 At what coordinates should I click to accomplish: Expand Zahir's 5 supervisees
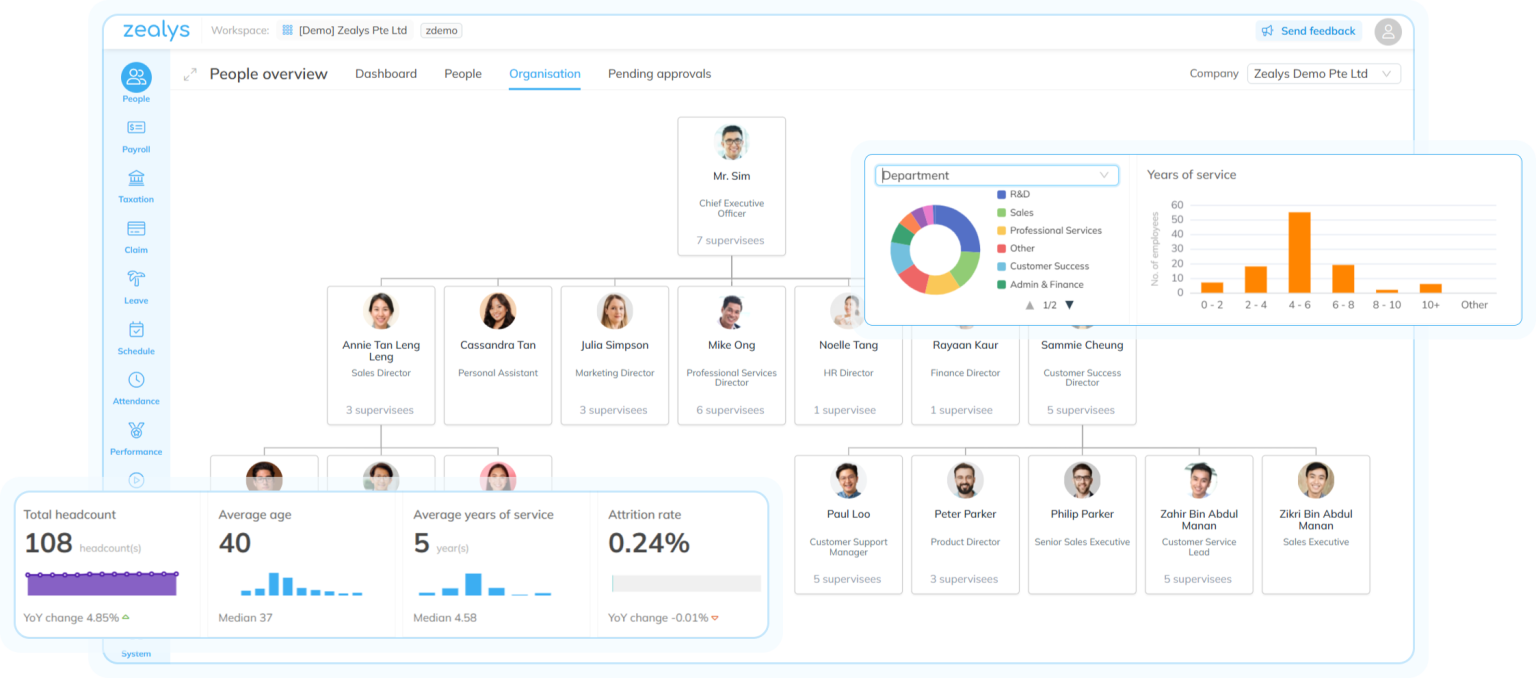coord(1199,579)
